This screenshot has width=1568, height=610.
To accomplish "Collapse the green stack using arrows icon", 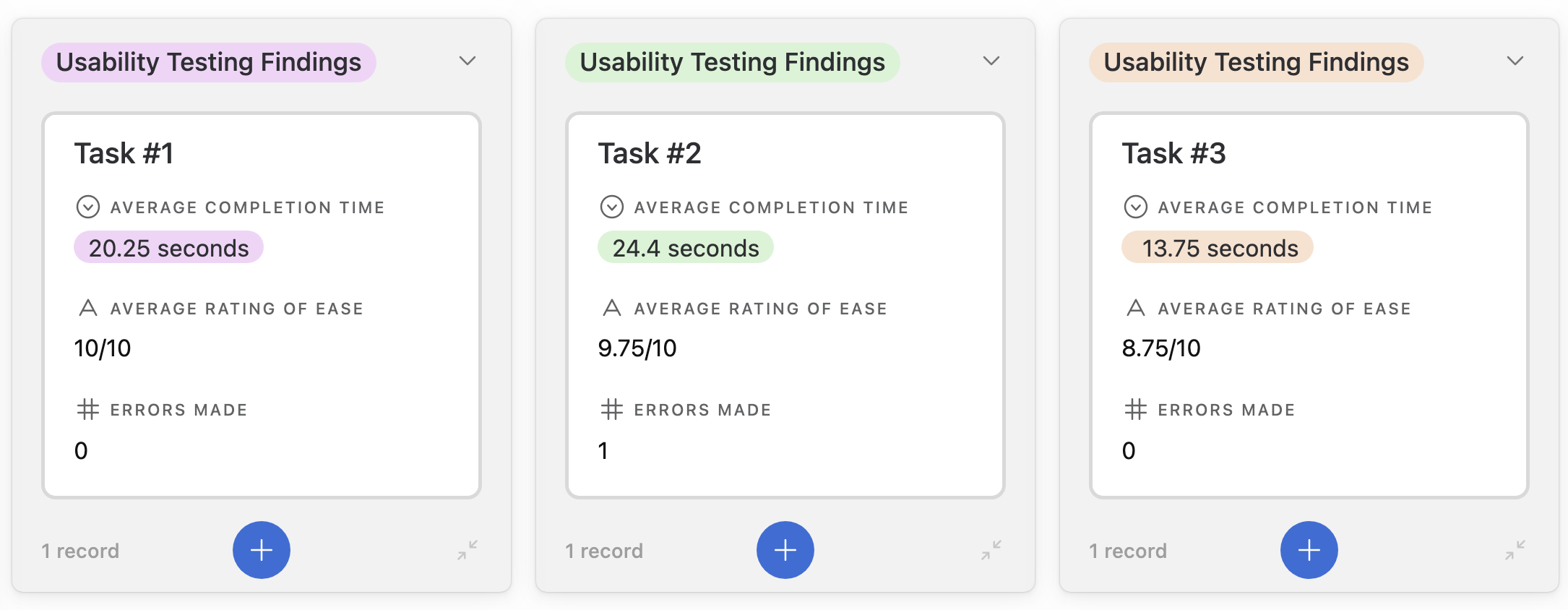I will [x=991, y=550].
